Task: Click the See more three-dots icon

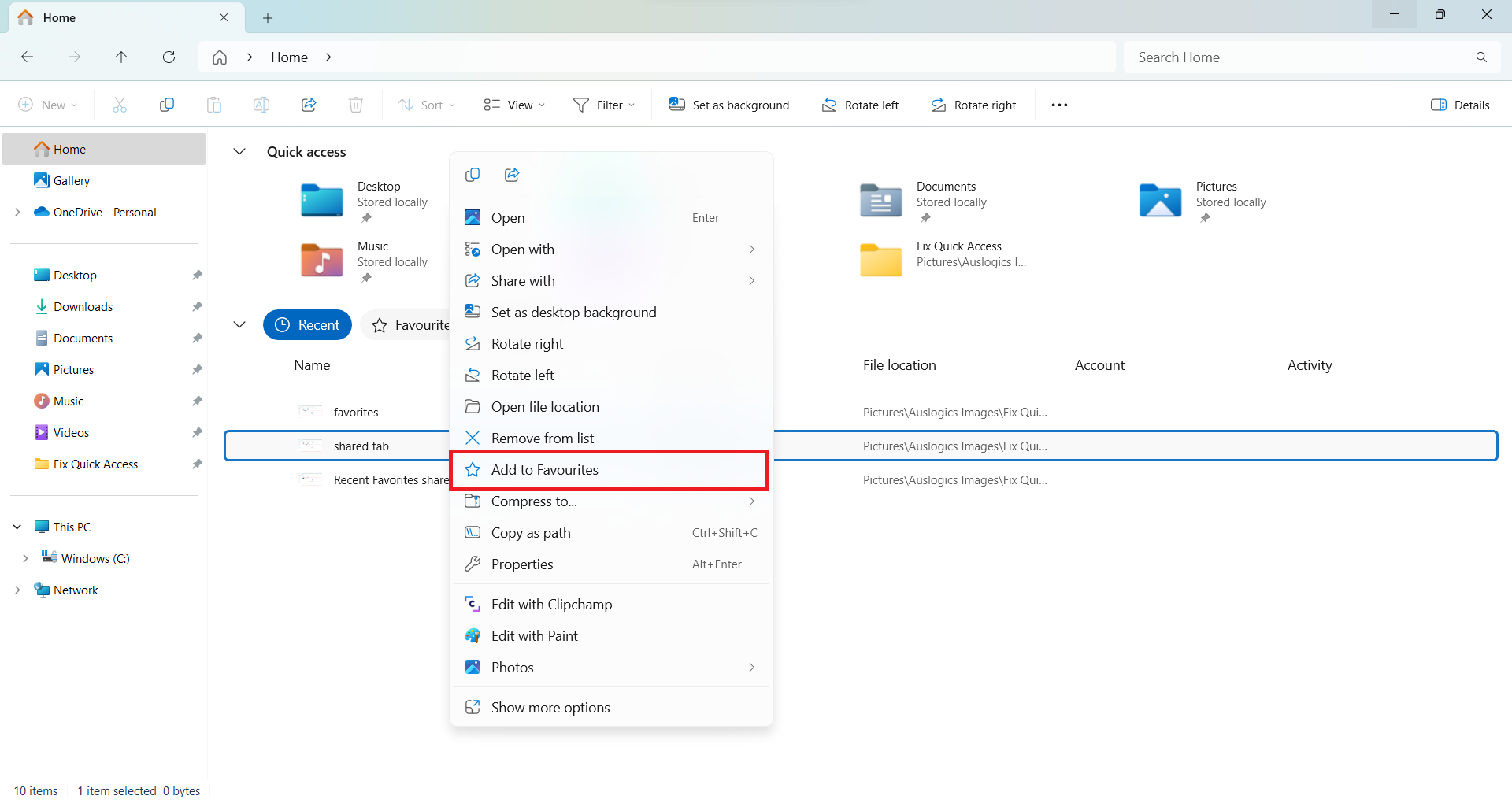Action: [x=1059, y=105]
